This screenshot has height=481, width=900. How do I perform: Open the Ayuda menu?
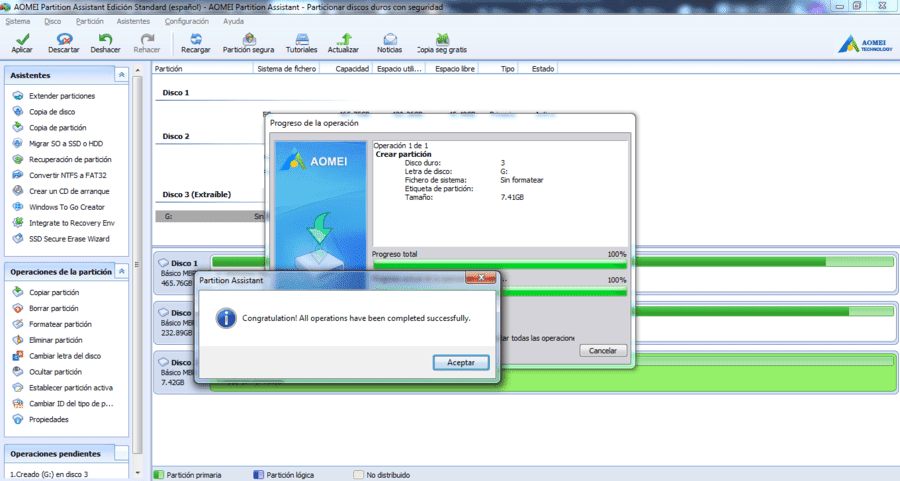pos(233,21)
